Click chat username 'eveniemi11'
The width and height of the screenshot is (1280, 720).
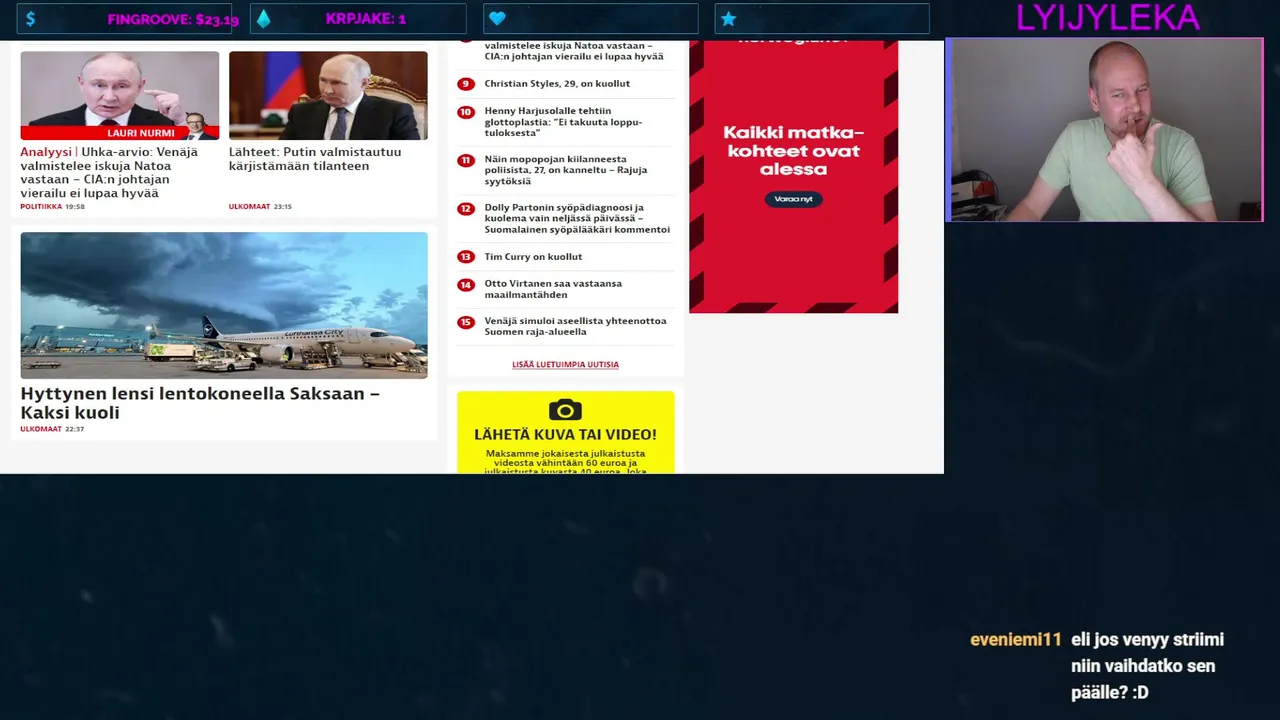tap(1015, 640)
